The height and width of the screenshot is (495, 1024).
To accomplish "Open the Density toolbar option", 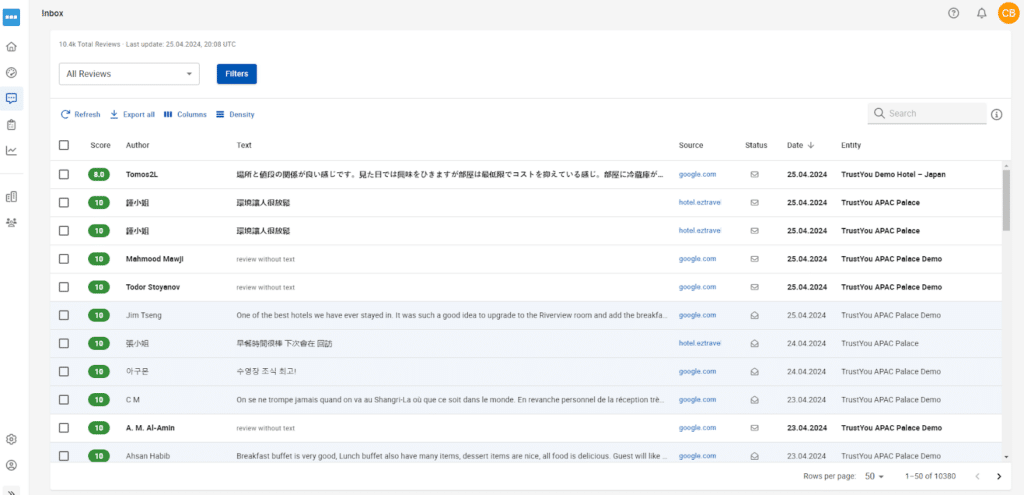I will [x=235, y=114].
